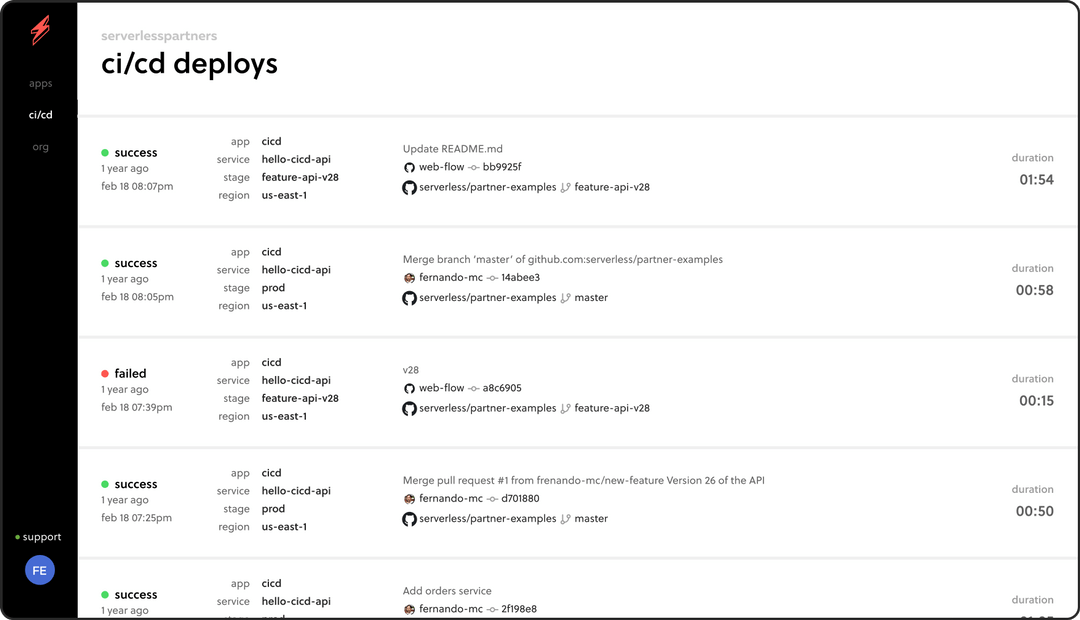Image resolution: width=1080 pixels, height=620 pixels.
Task: Expand the Add orders service deploy entry
Action: click(700, 595)
